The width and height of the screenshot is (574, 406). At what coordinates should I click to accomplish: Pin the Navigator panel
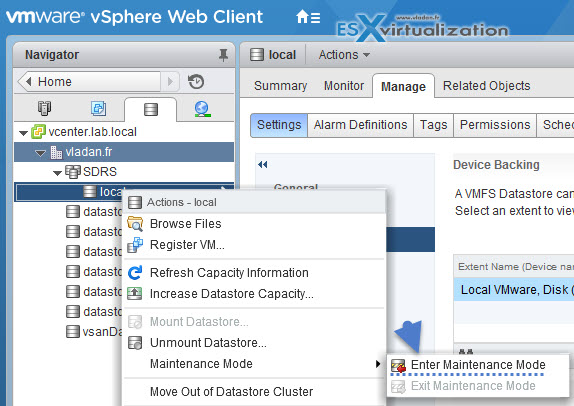click(x=223, y=55)
